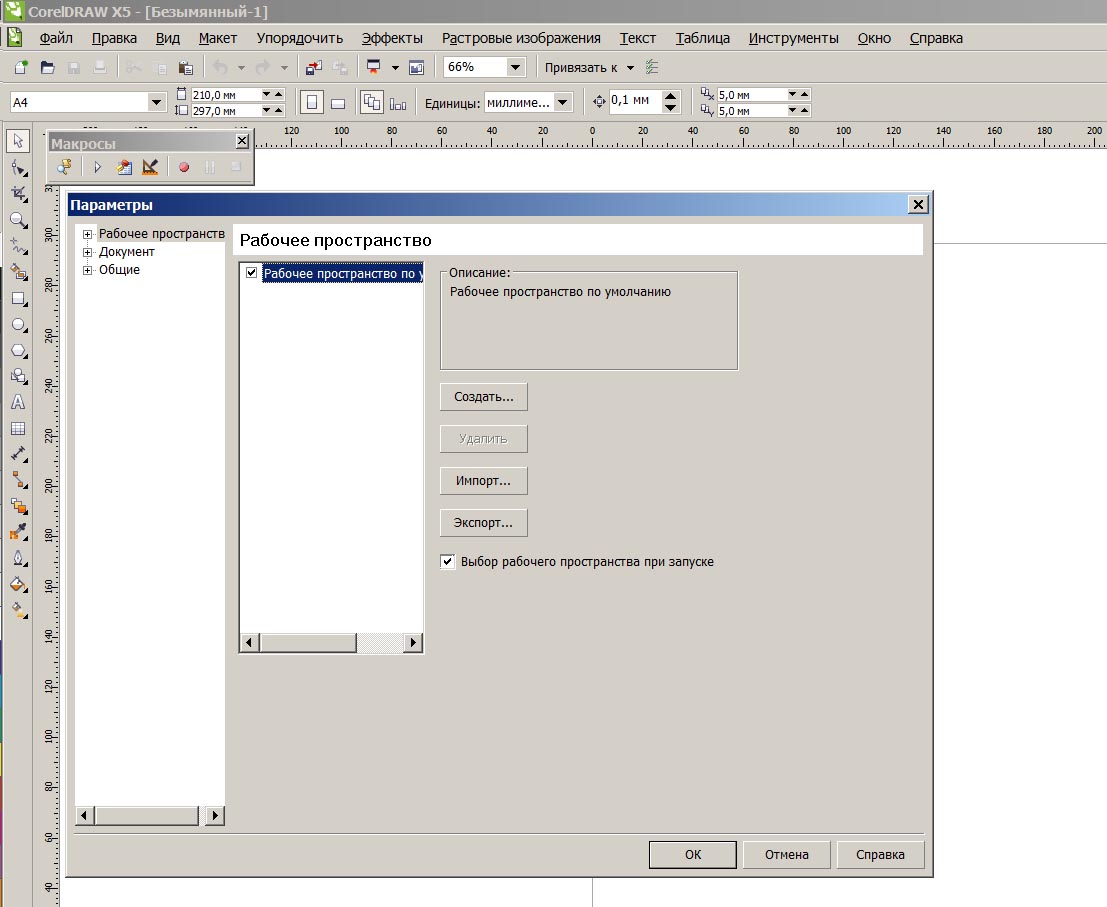
Task: Click the 'Экспорт...' button
Action: tap(483, 523)
